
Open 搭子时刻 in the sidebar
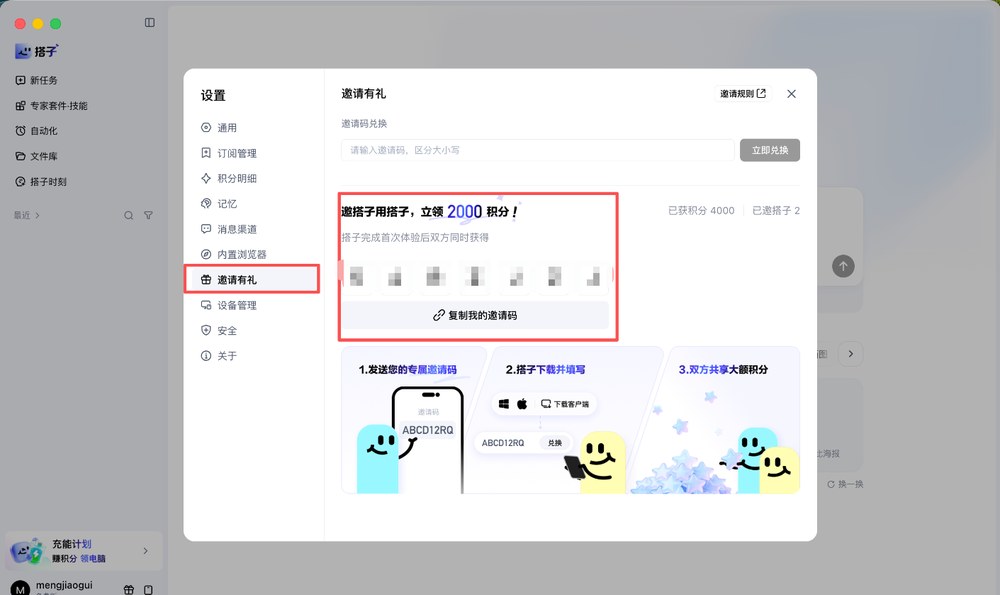click(x=41, y=182)
